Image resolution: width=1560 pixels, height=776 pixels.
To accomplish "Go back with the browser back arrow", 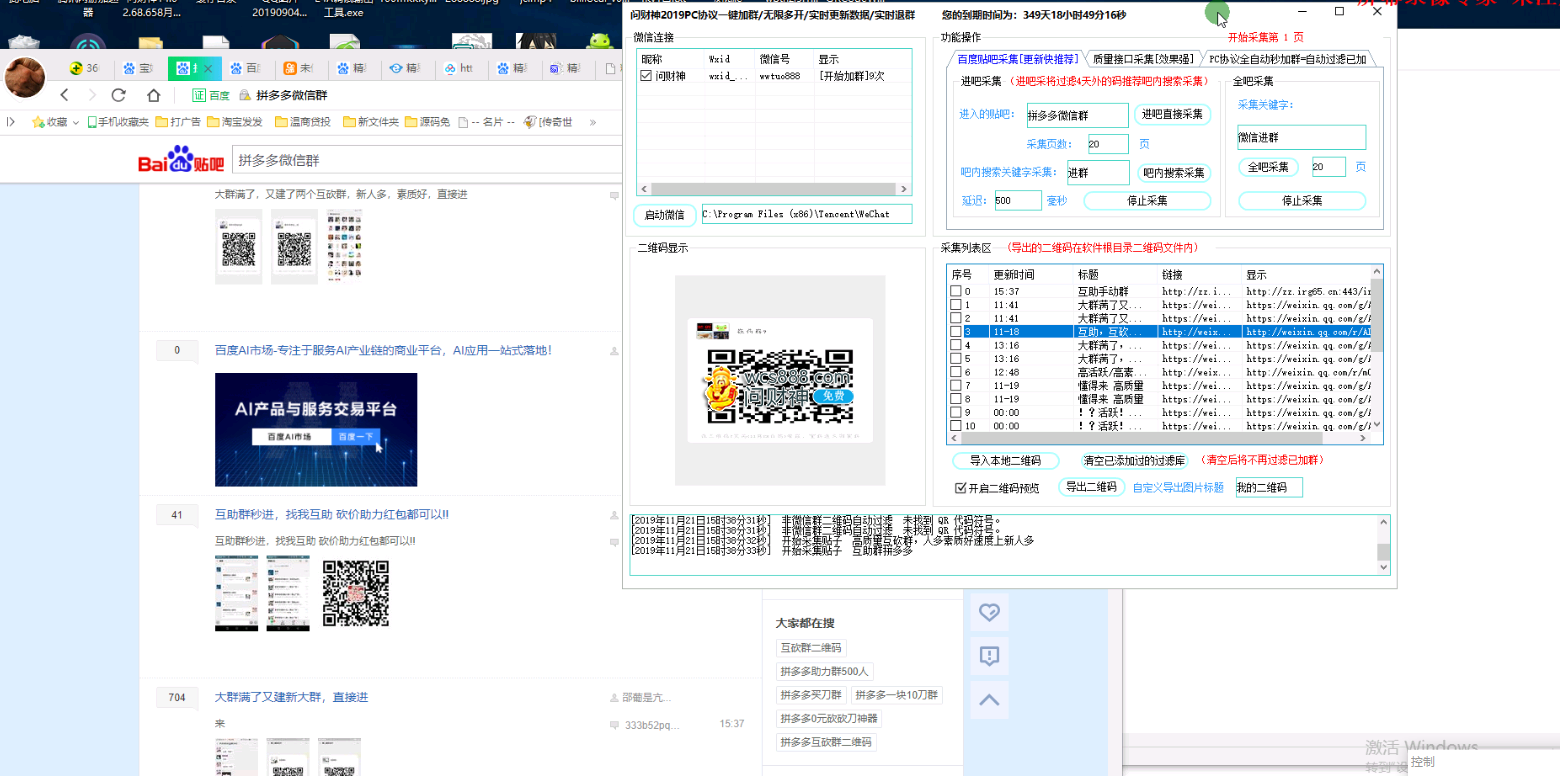I will pos(65,95).
